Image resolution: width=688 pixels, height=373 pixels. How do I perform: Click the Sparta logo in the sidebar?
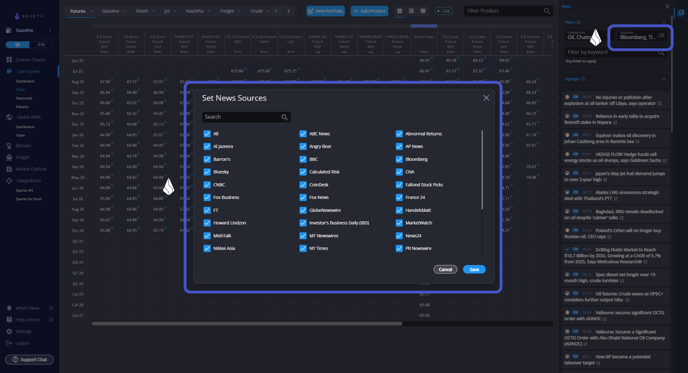click(x=29, y=16)
